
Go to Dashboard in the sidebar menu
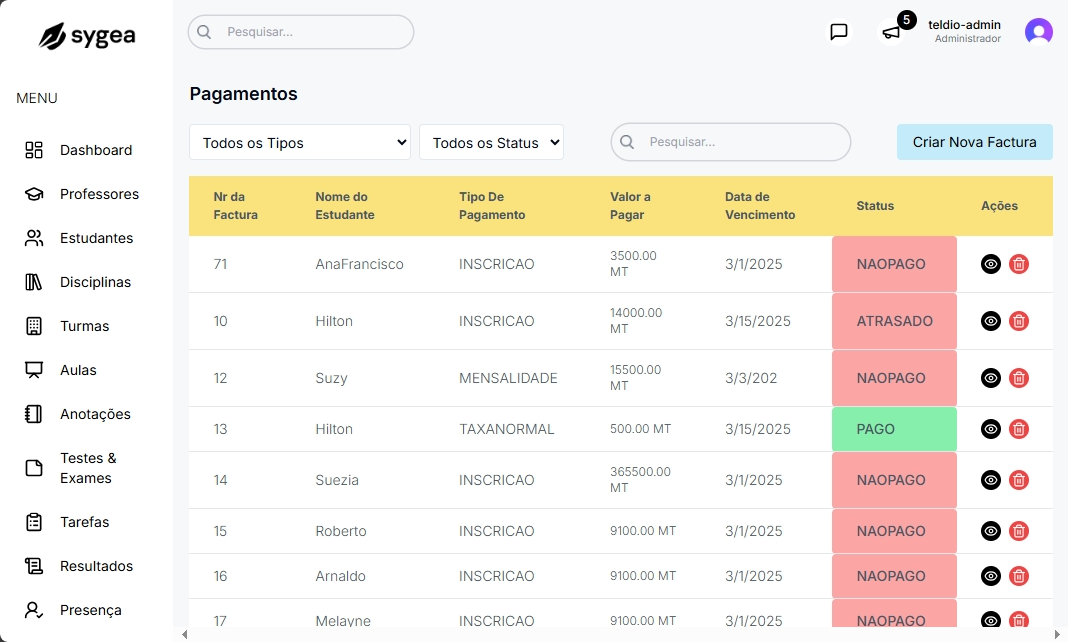coord(95,150)
